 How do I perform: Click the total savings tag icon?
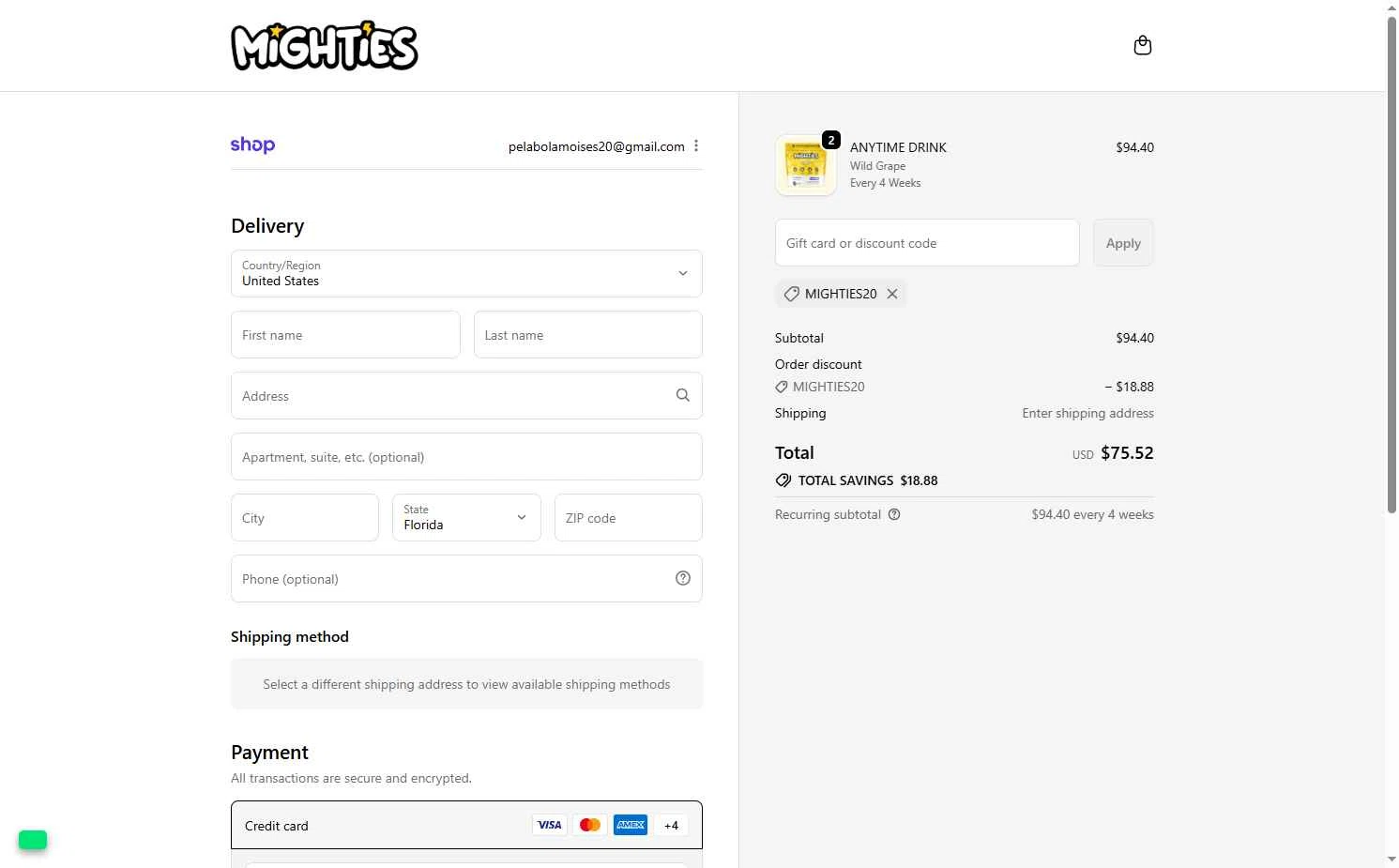[x=783, y=480]
